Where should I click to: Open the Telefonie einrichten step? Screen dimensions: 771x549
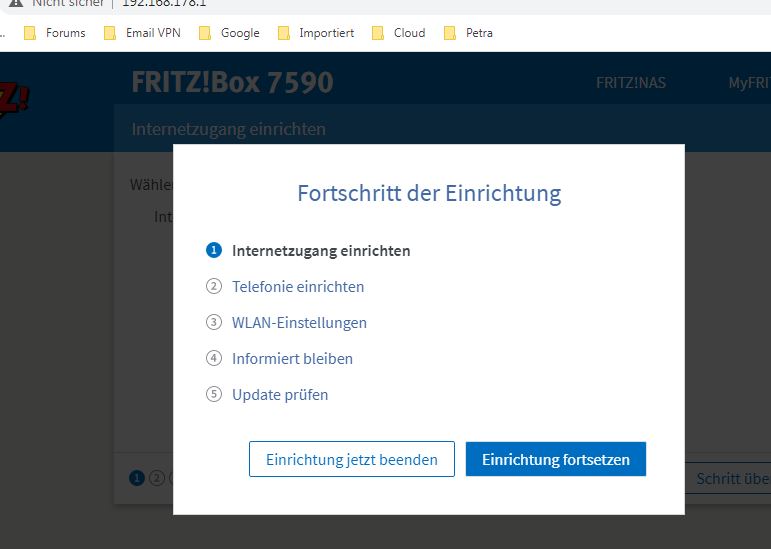(298, 287)
